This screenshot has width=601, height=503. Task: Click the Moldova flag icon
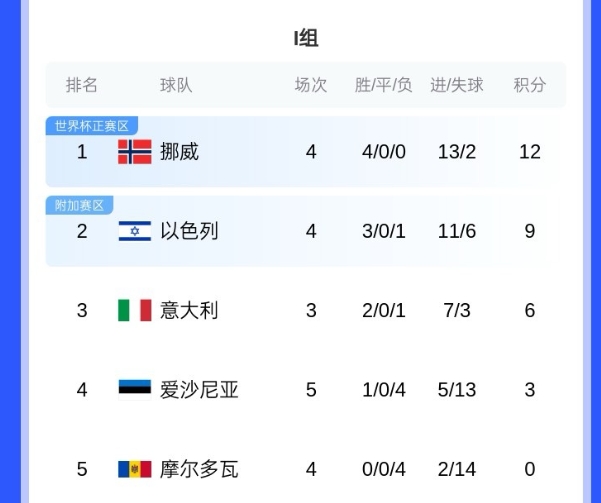pyautogui.click(x=134, y=469)
